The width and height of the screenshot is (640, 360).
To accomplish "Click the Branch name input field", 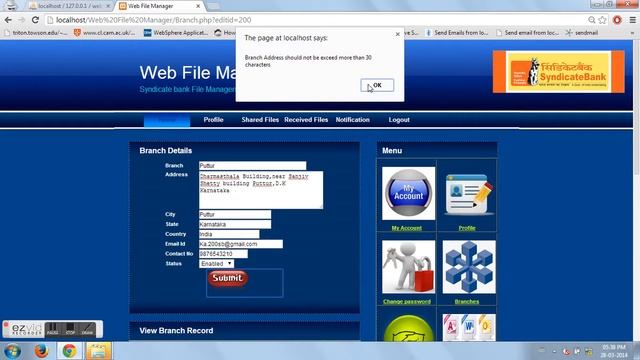I will pyautogui.click(x=253, y=165).
